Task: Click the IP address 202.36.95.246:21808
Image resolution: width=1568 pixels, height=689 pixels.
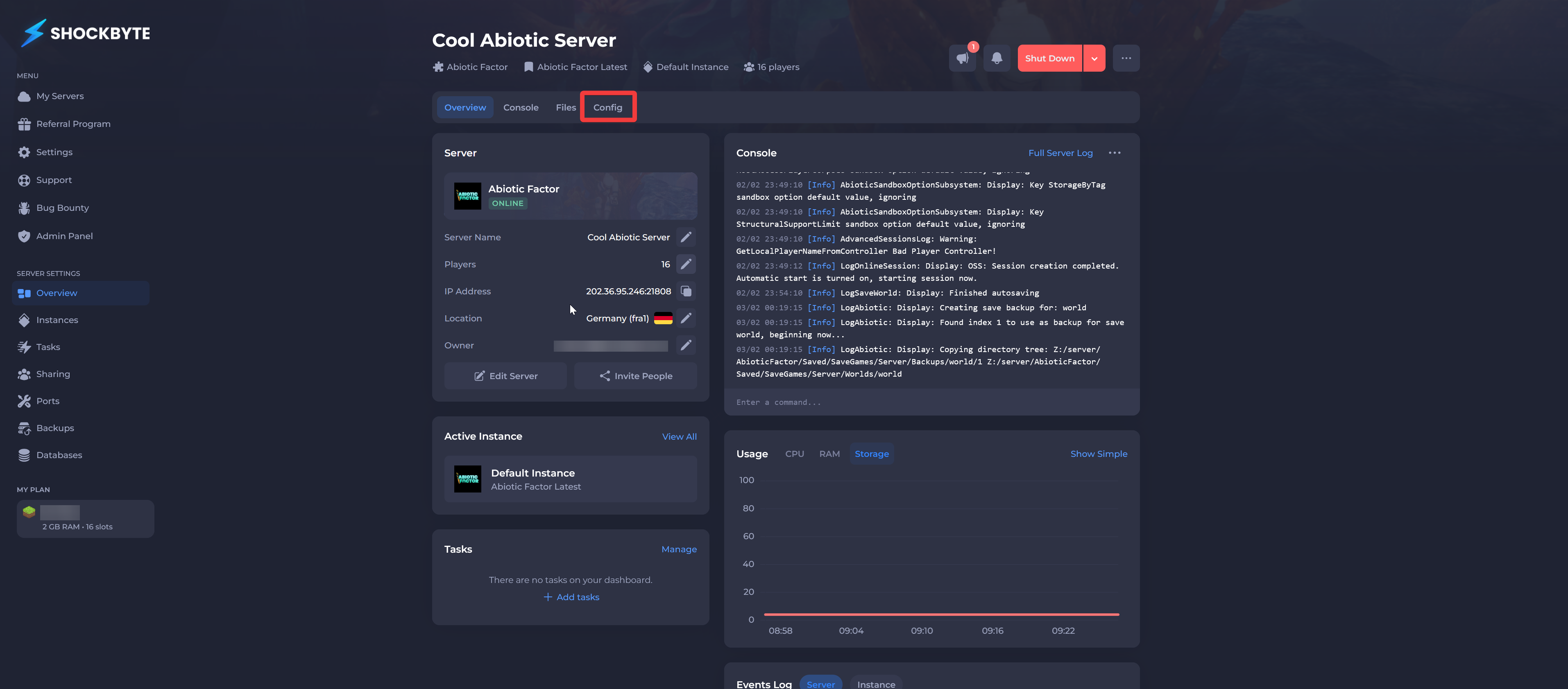Action: click(x=628, y=291)
